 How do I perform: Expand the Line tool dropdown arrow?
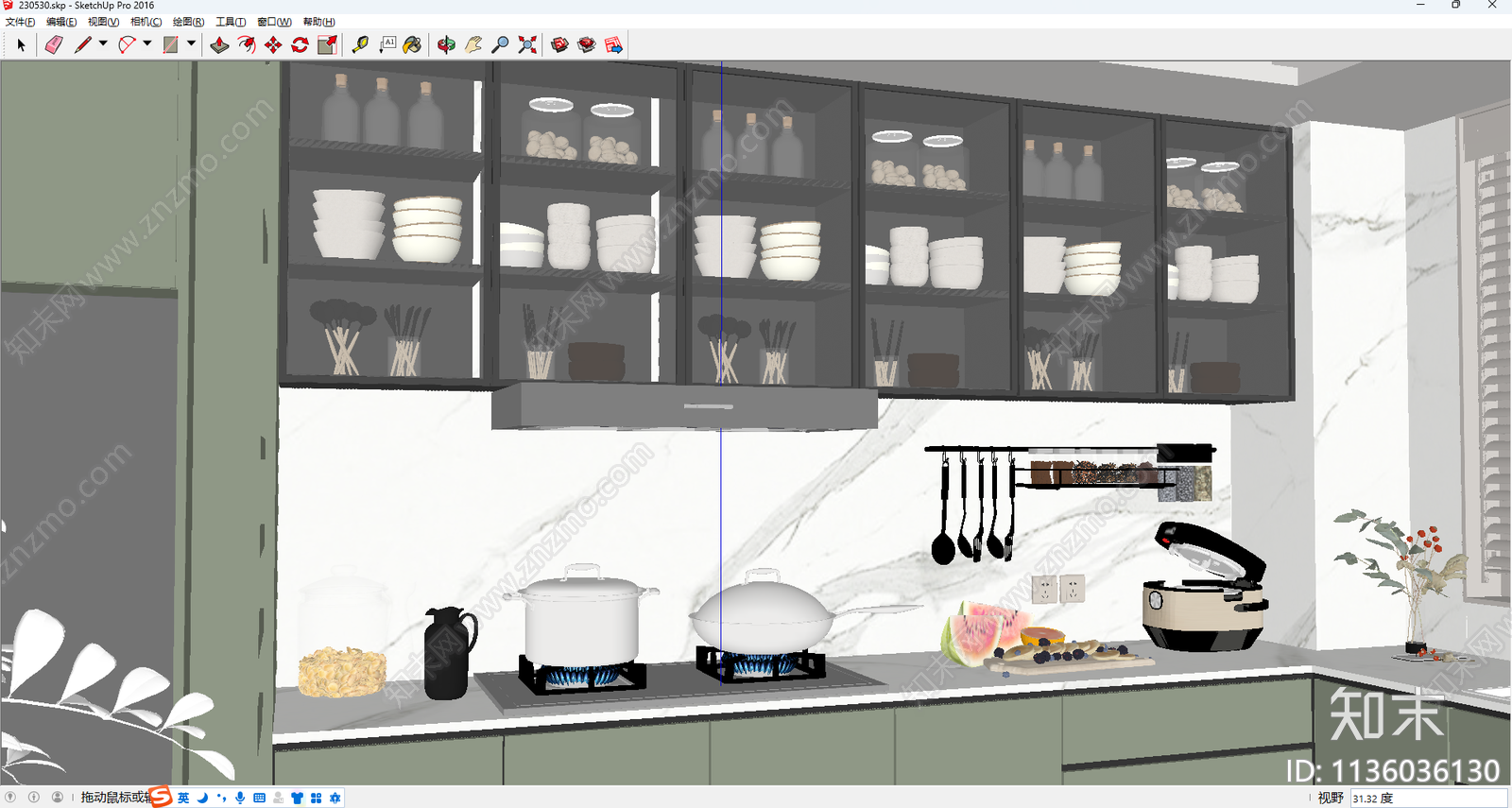coord(103,43)
